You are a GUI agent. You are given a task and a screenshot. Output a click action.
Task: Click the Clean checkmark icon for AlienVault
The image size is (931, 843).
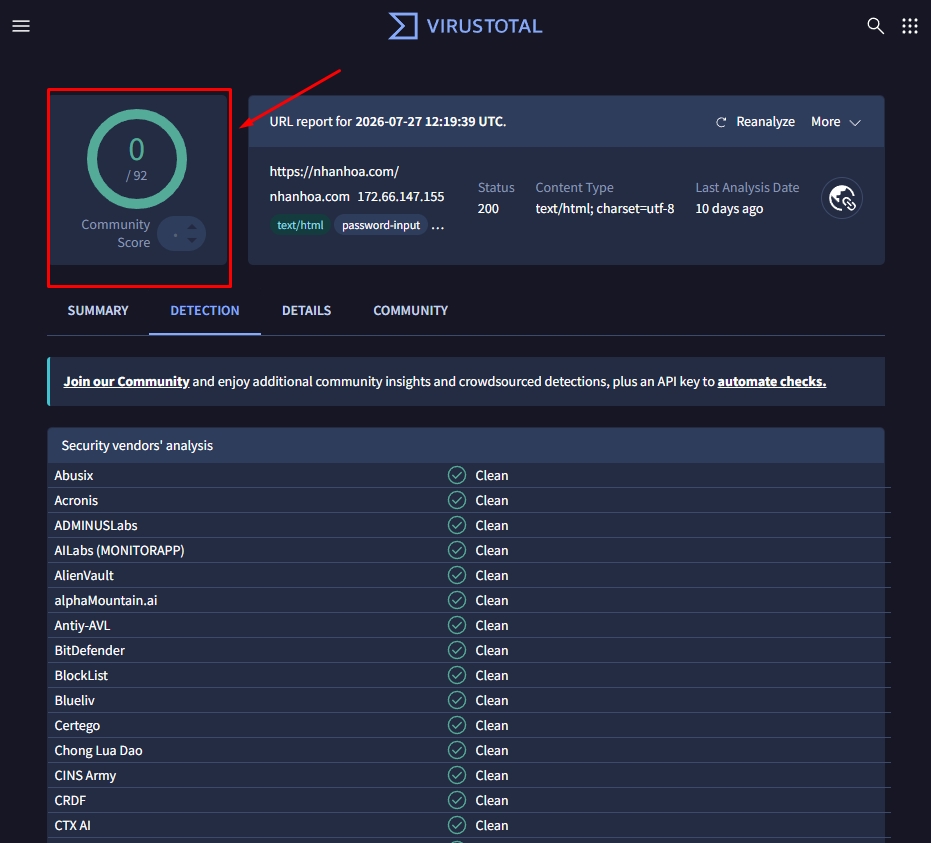pos(457,575)
